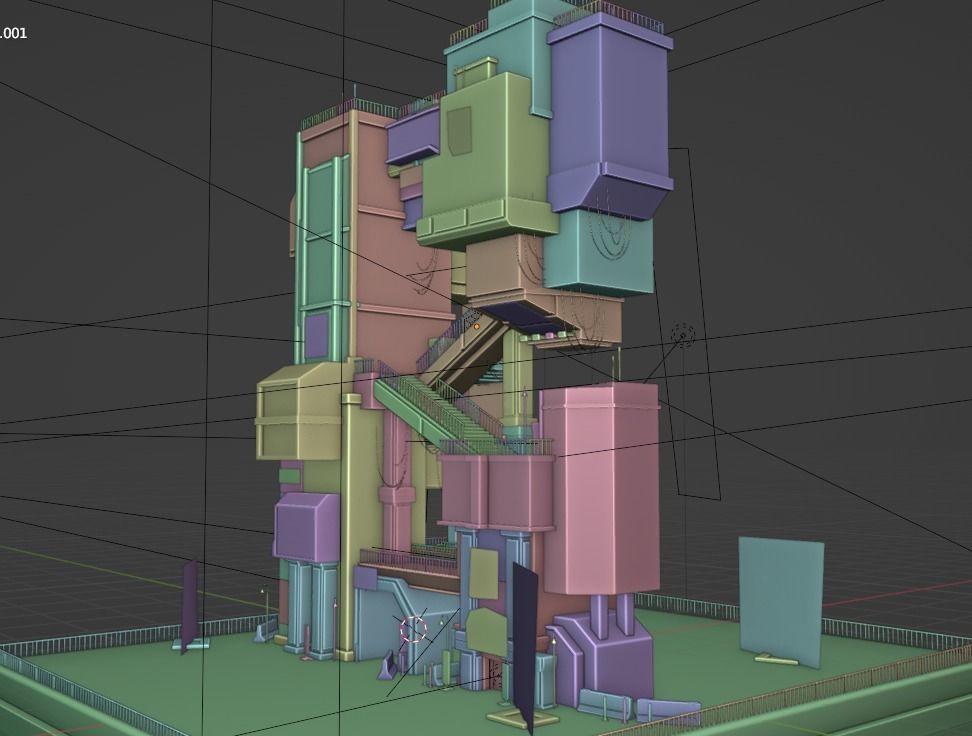Select the small purple panel in green frame

317,337
